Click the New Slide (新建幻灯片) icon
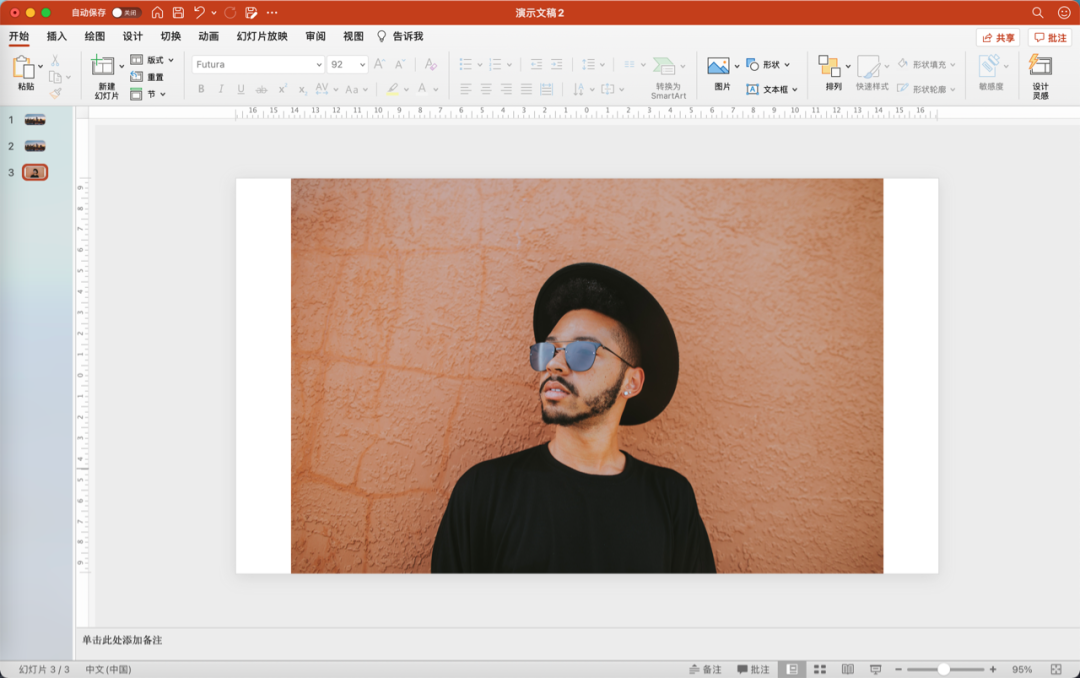This screenshot has width=1080, height=678. tap(103, 65)
